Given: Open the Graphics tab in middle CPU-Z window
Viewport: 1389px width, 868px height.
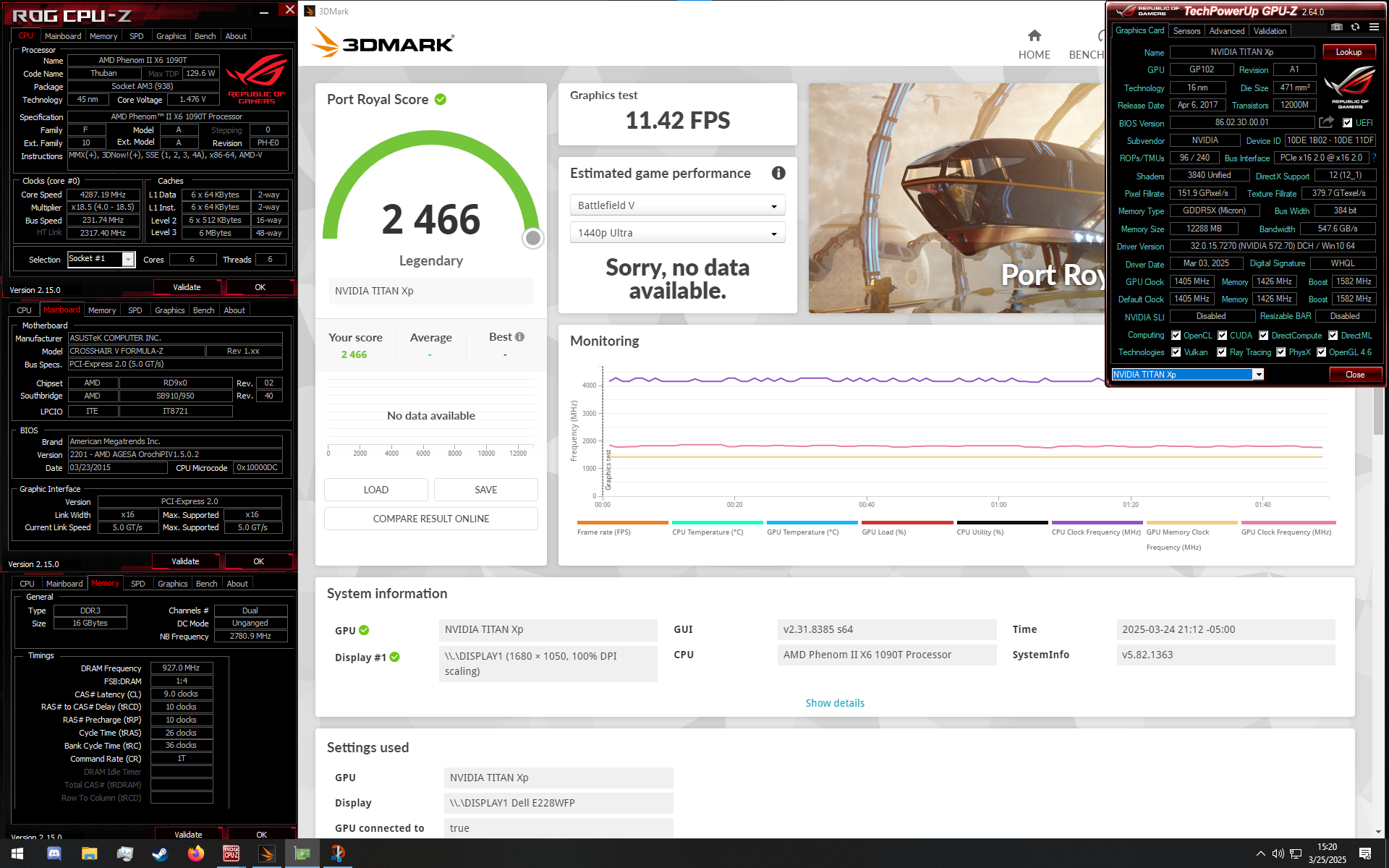Looking at the screenshot, I should [x=170, y=310].
